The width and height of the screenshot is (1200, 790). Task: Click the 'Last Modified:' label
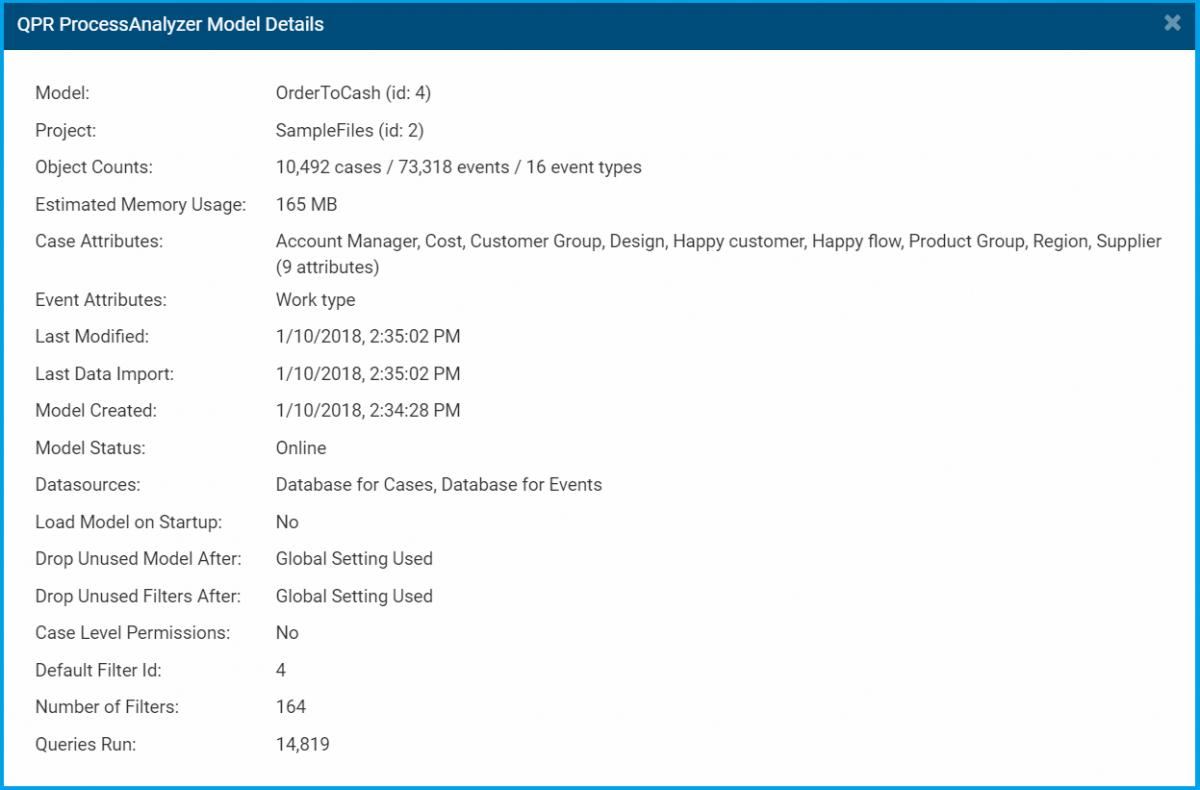pyautogui.click(x=92, y=336)
